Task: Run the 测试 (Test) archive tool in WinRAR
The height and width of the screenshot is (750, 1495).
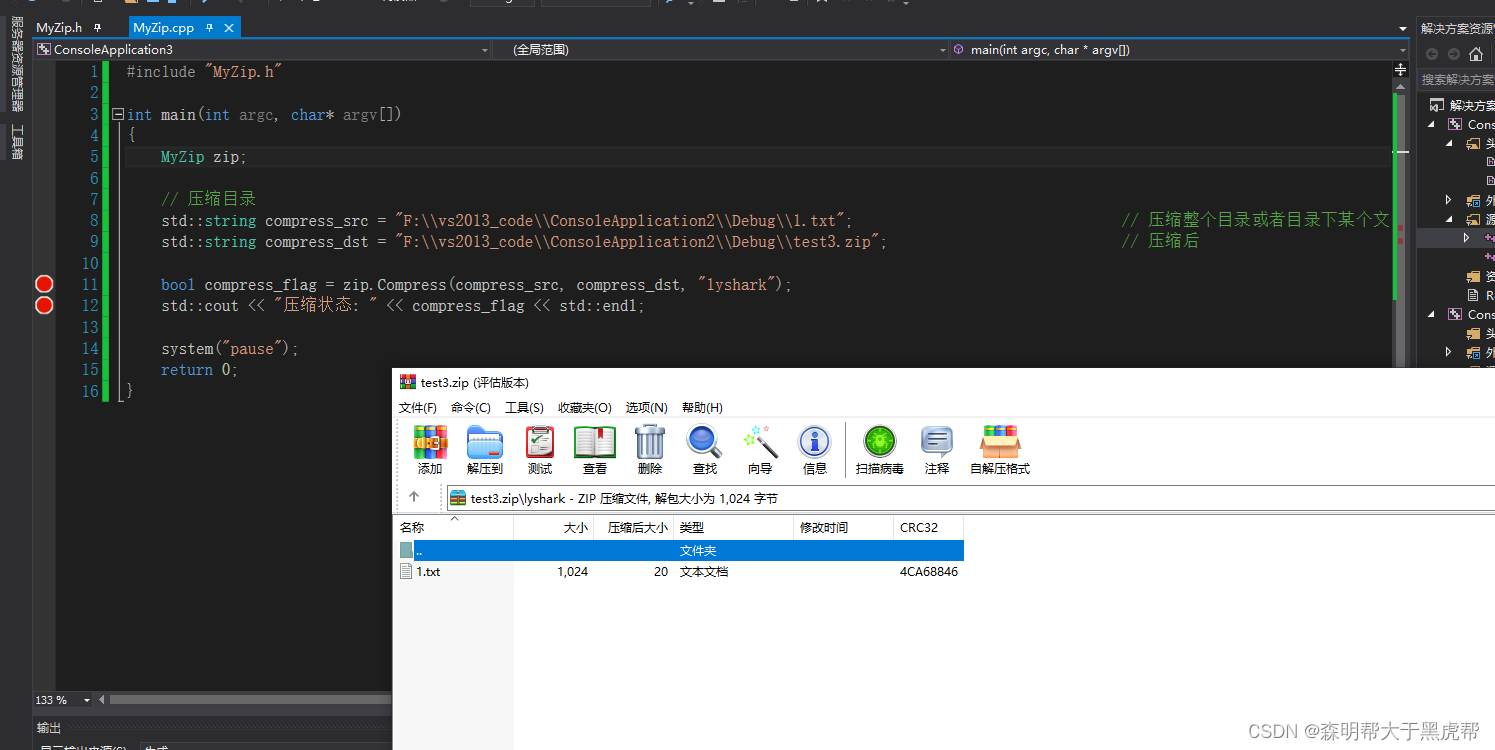Action: (540, 441)
